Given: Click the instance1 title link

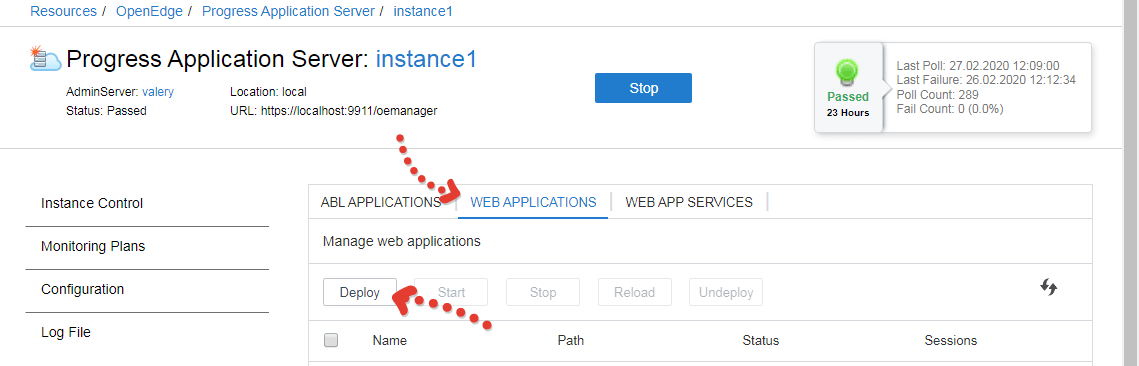Looking at the screenshot, I should pyautogui.click(x=426, y=59).
